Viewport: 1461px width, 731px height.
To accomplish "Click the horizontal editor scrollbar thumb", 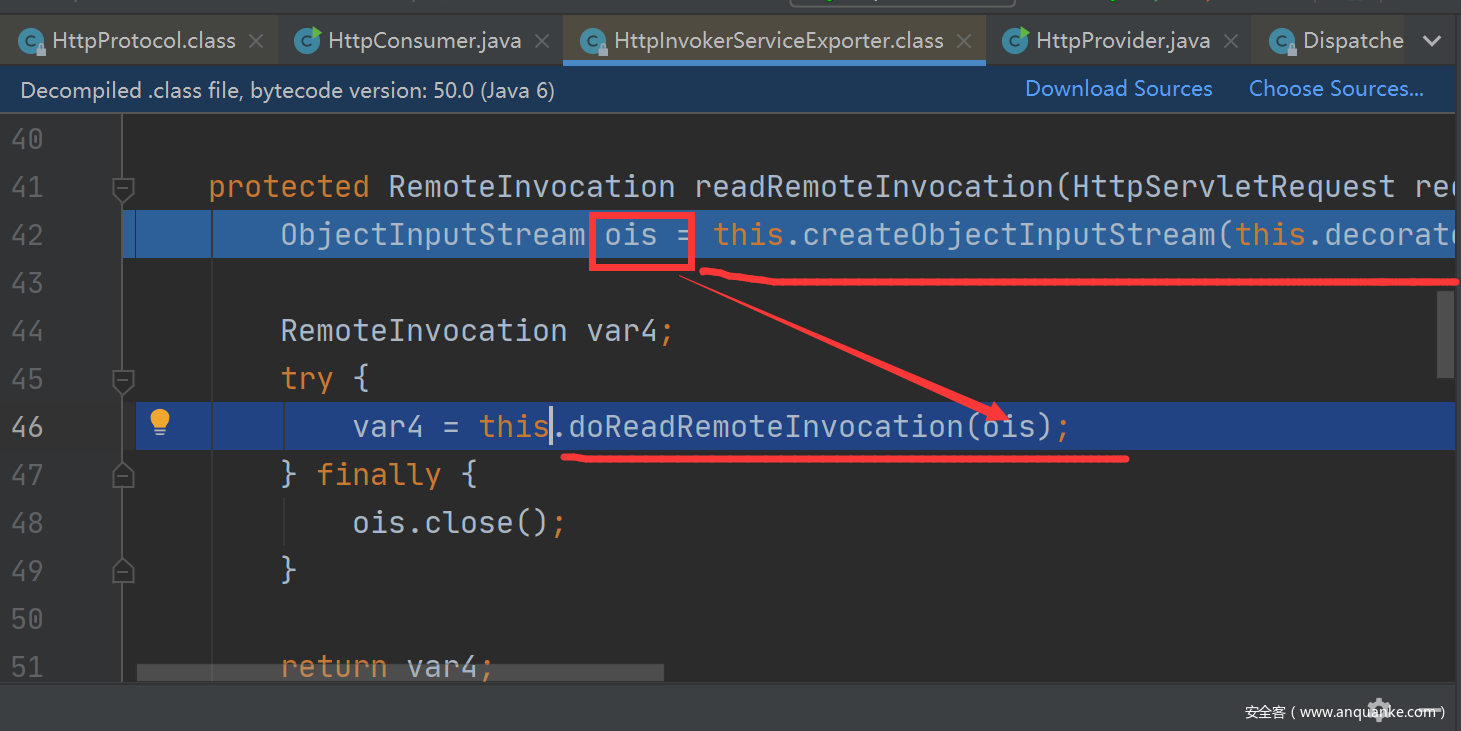I will [400, 674].
